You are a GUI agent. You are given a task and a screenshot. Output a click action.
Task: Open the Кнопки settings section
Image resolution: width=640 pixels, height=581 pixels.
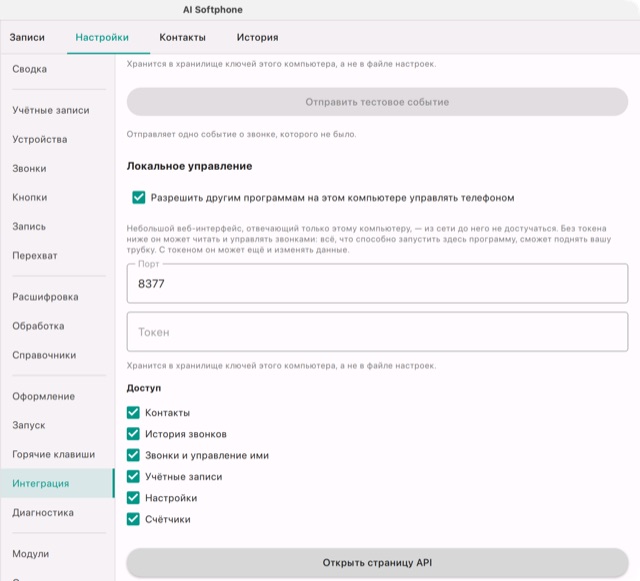(29, 197)
